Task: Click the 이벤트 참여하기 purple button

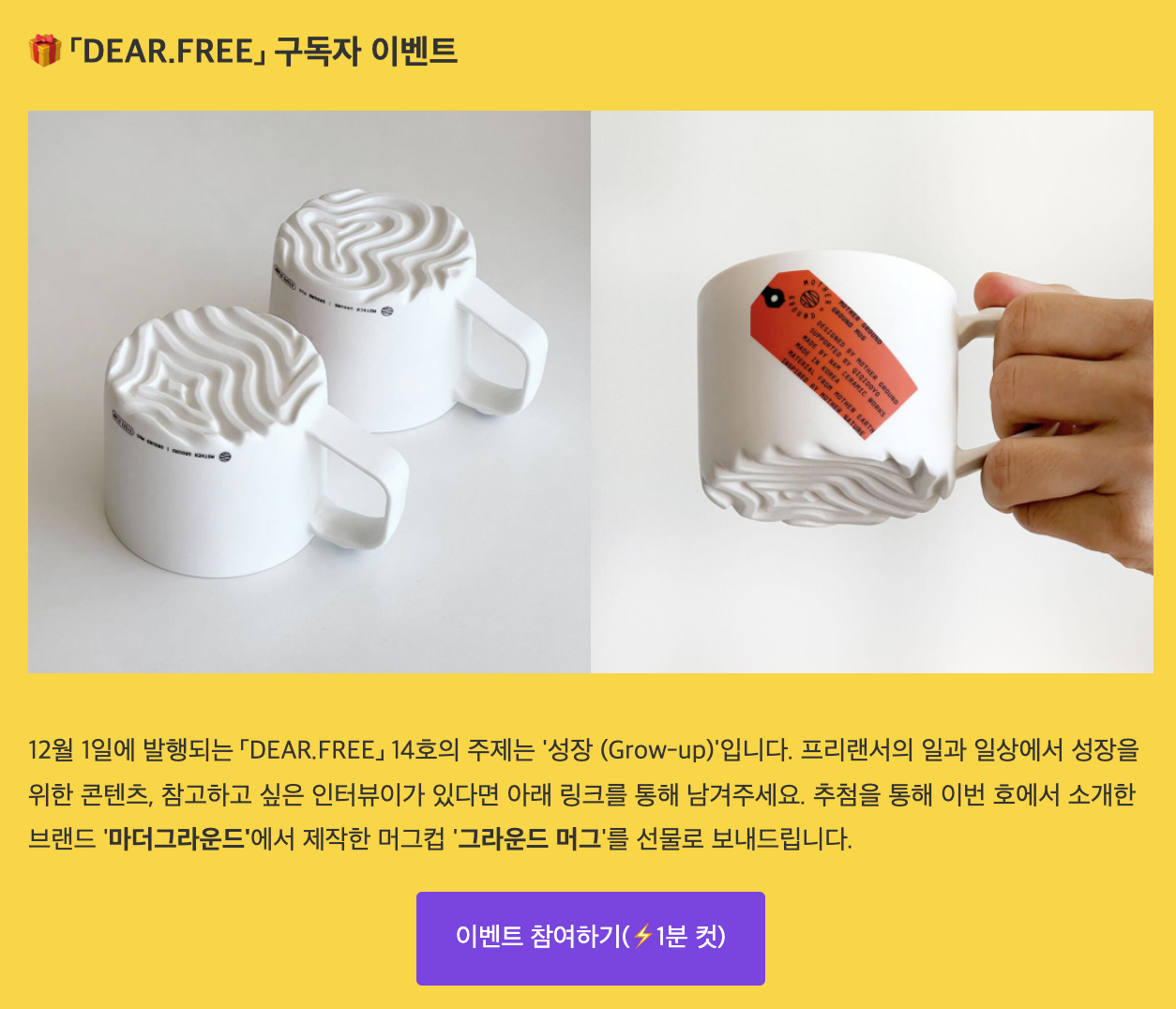Action: 591,938
